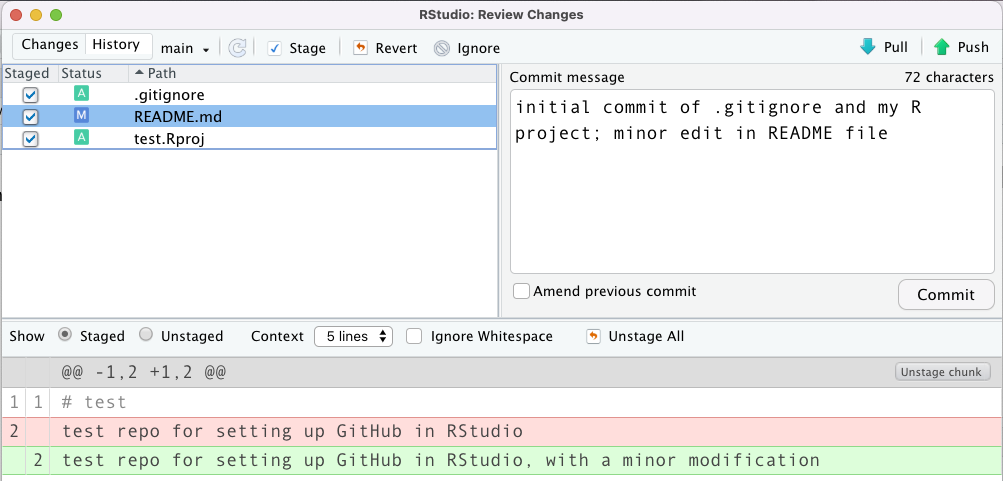Screen dimensions: 1003x481
Task: Toggle the Ignore Whitespace checkbox
Action: click(x=414, y=336)
